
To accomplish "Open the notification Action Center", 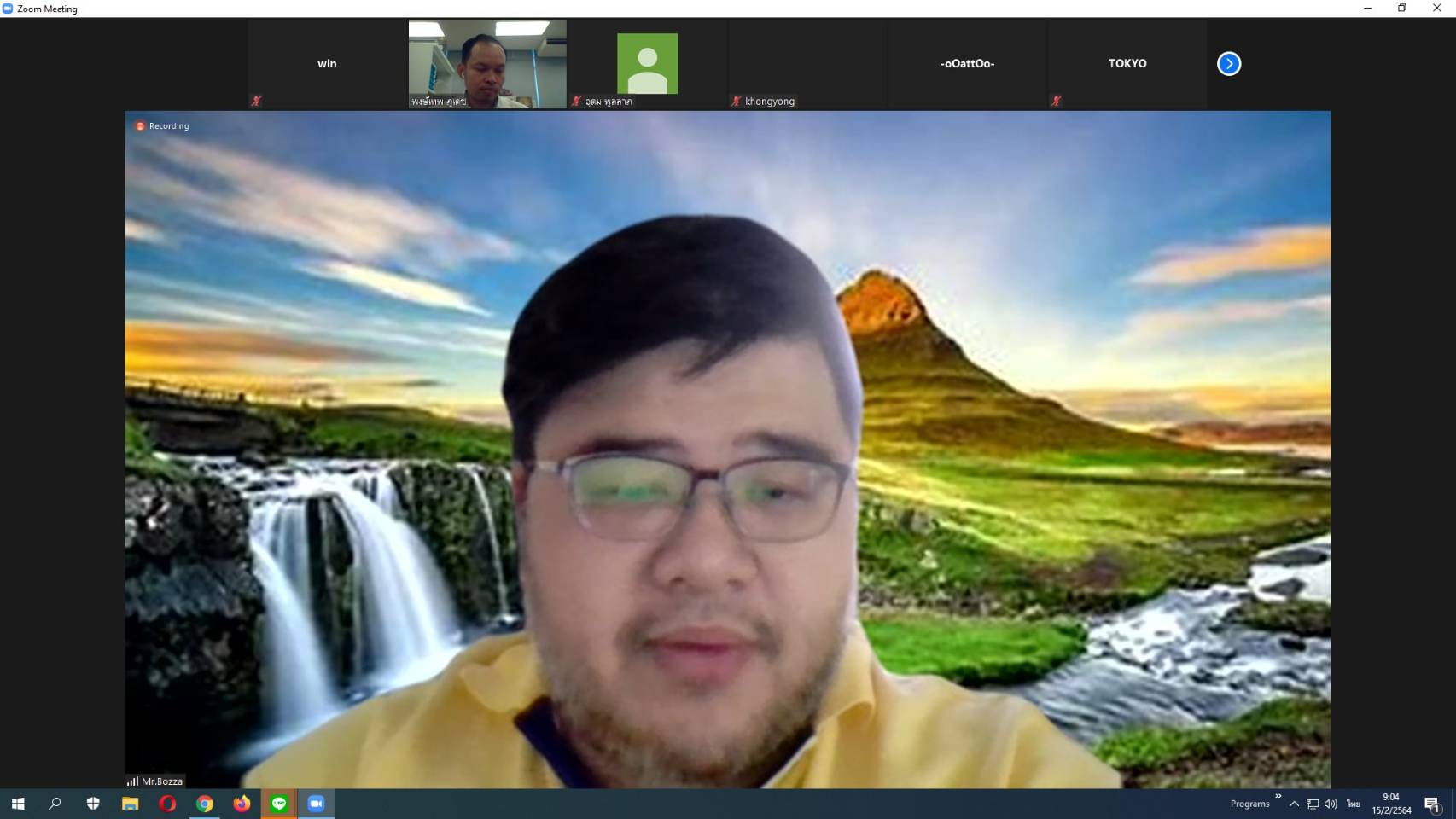I will (x=1432, y=804).
